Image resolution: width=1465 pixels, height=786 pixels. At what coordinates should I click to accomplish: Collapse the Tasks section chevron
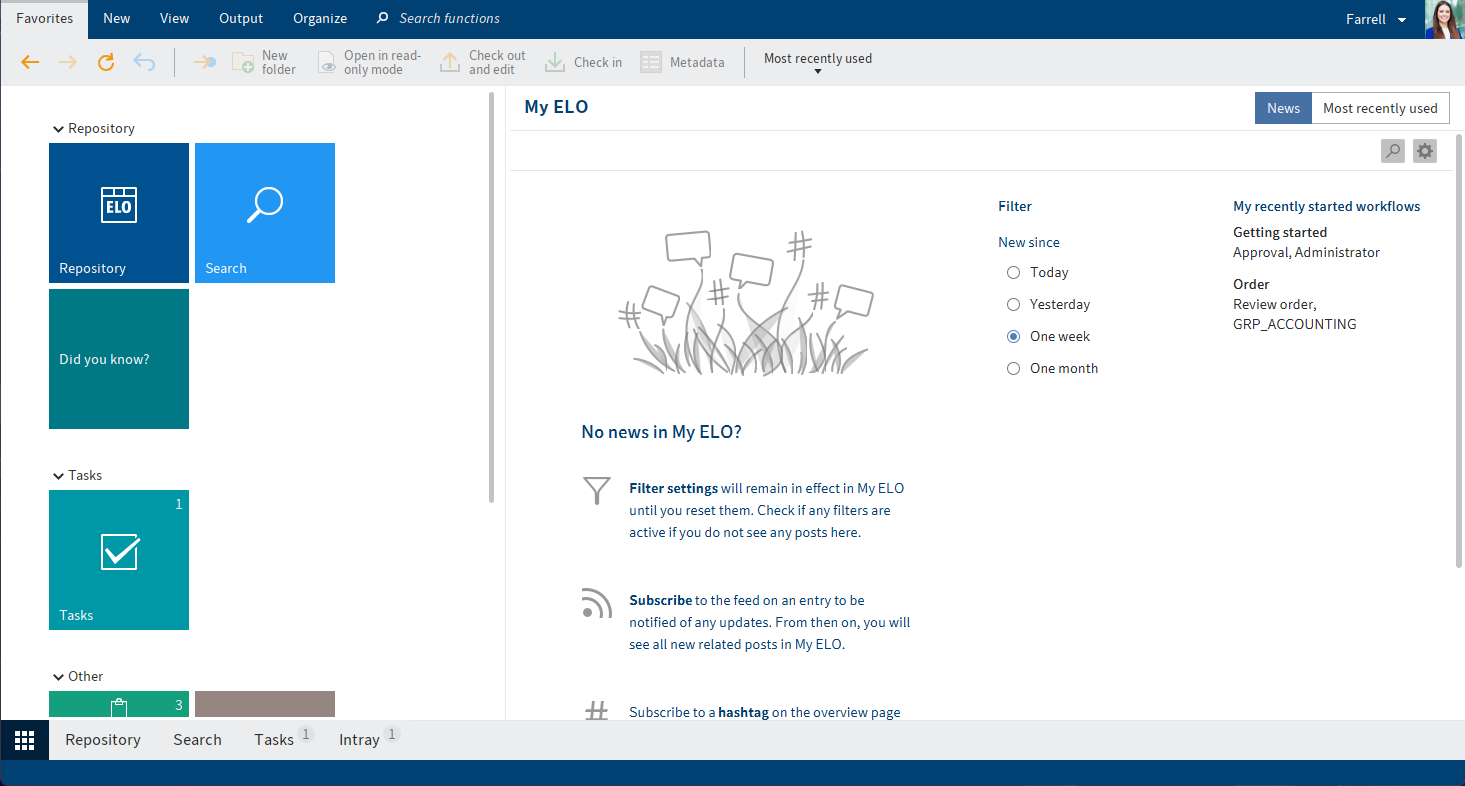pyautogui.click(x=58, y=476)
